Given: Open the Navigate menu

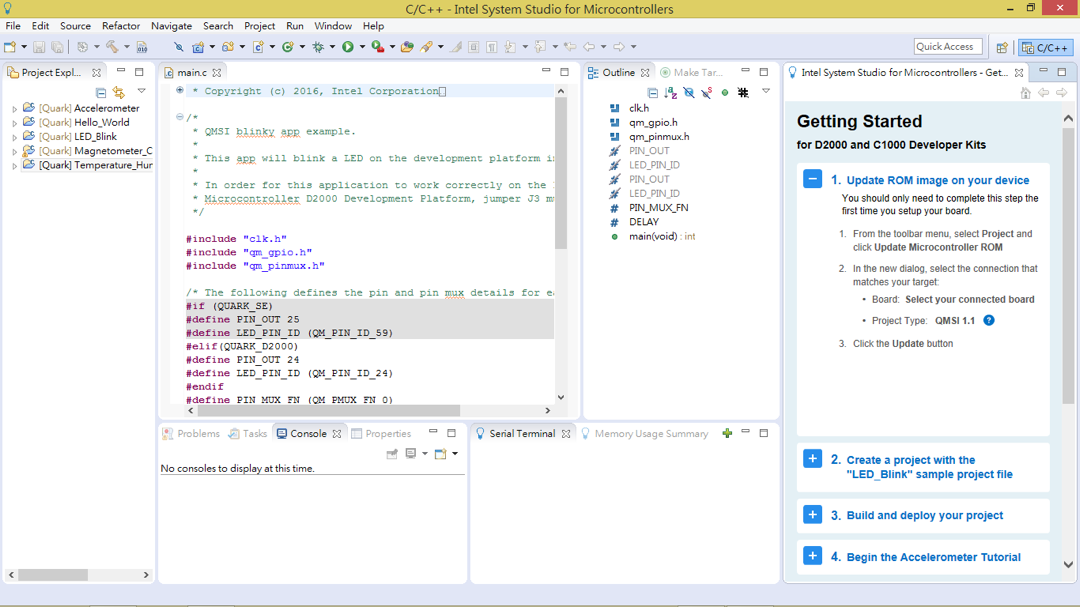Looking at the screenshot, I should click(172, 25).
